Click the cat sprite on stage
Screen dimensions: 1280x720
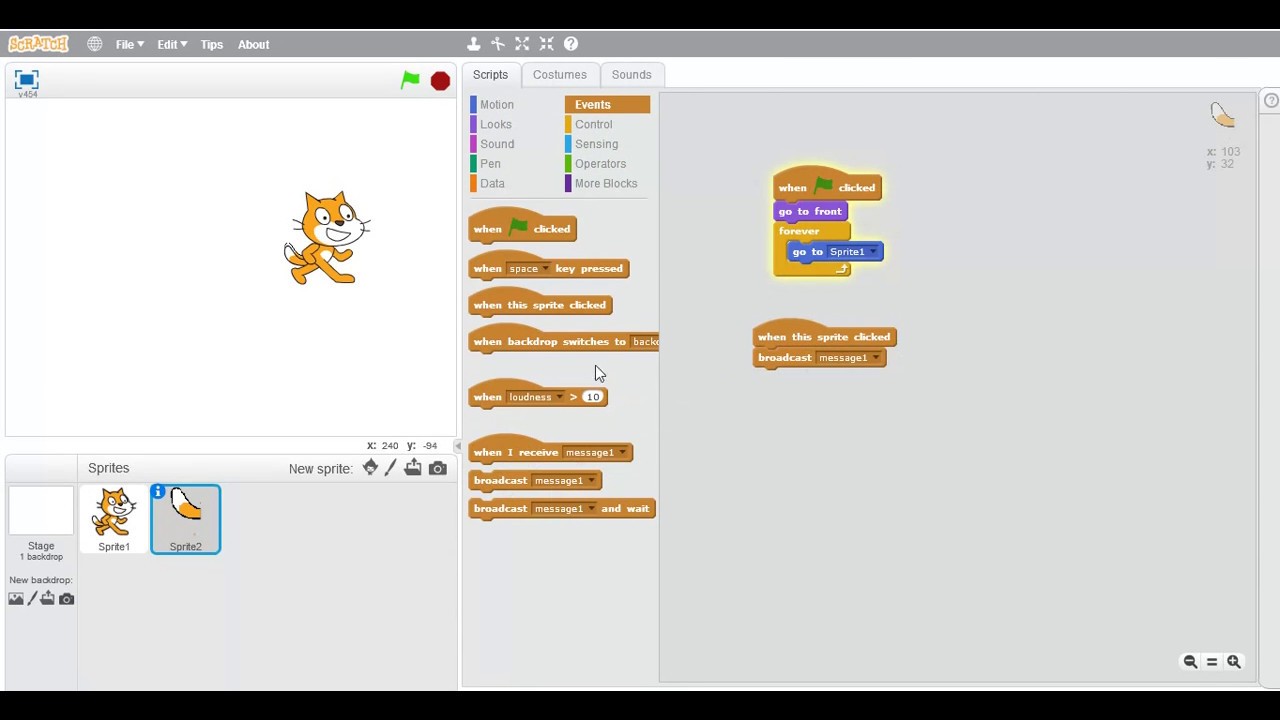pyautogui.click(x=326, y=238)
